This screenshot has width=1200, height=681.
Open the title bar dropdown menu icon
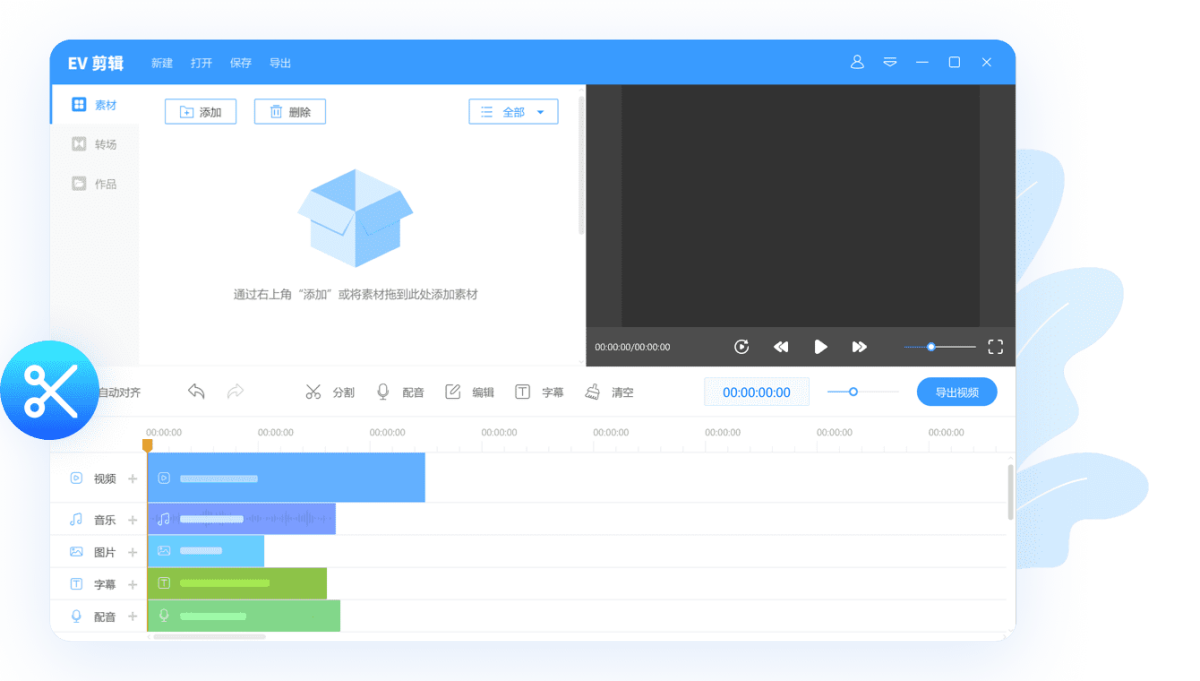pos(890,62)
